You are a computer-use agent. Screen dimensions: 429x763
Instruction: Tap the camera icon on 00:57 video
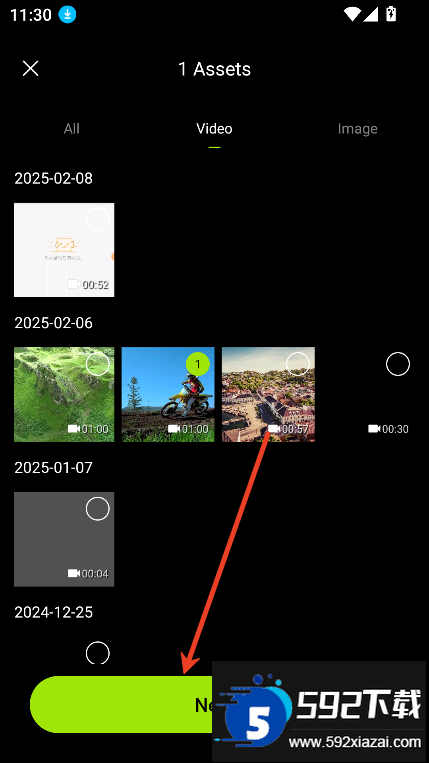[x=274, y=429]
